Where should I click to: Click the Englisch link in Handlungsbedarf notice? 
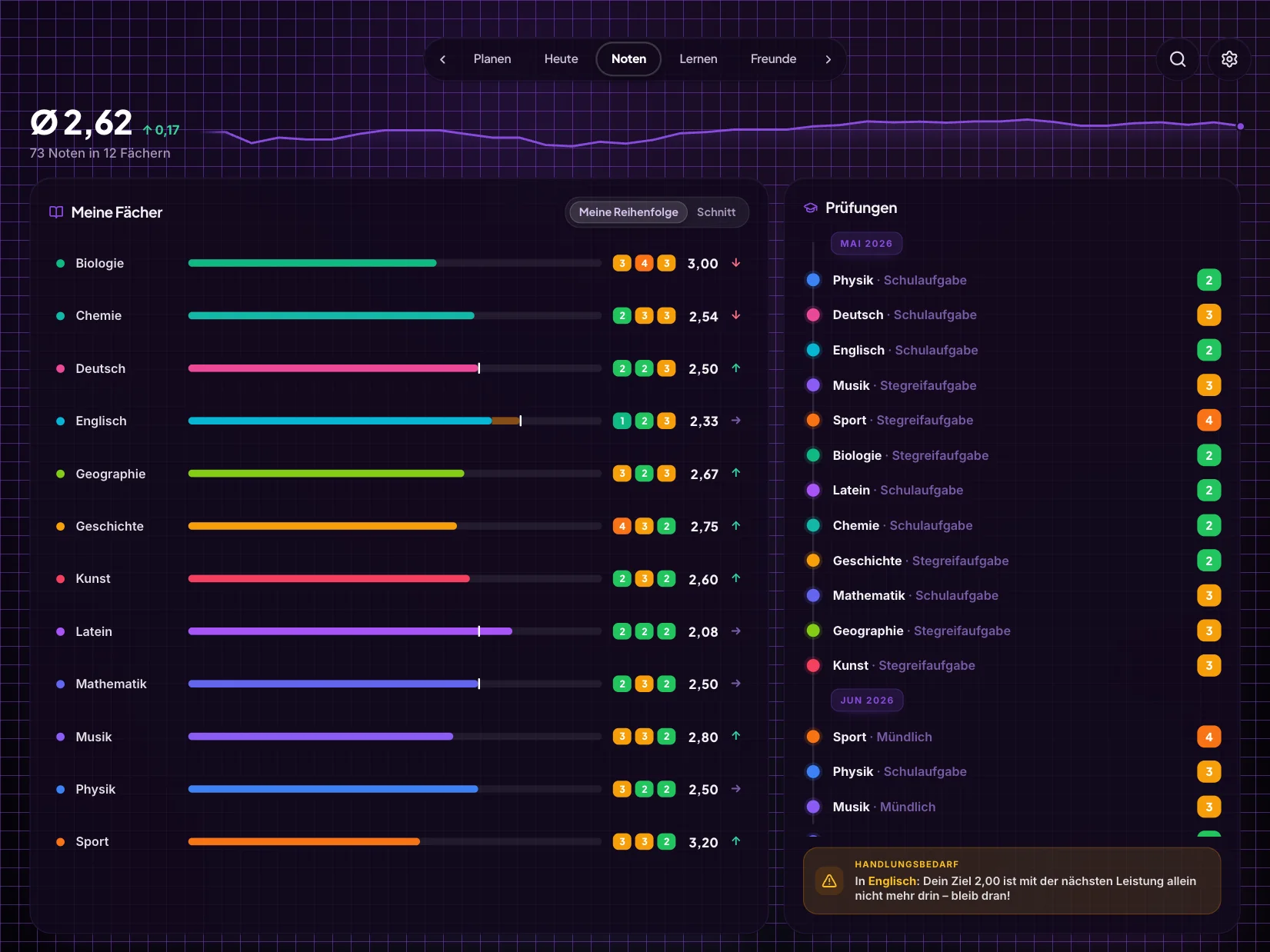(893, 881)
